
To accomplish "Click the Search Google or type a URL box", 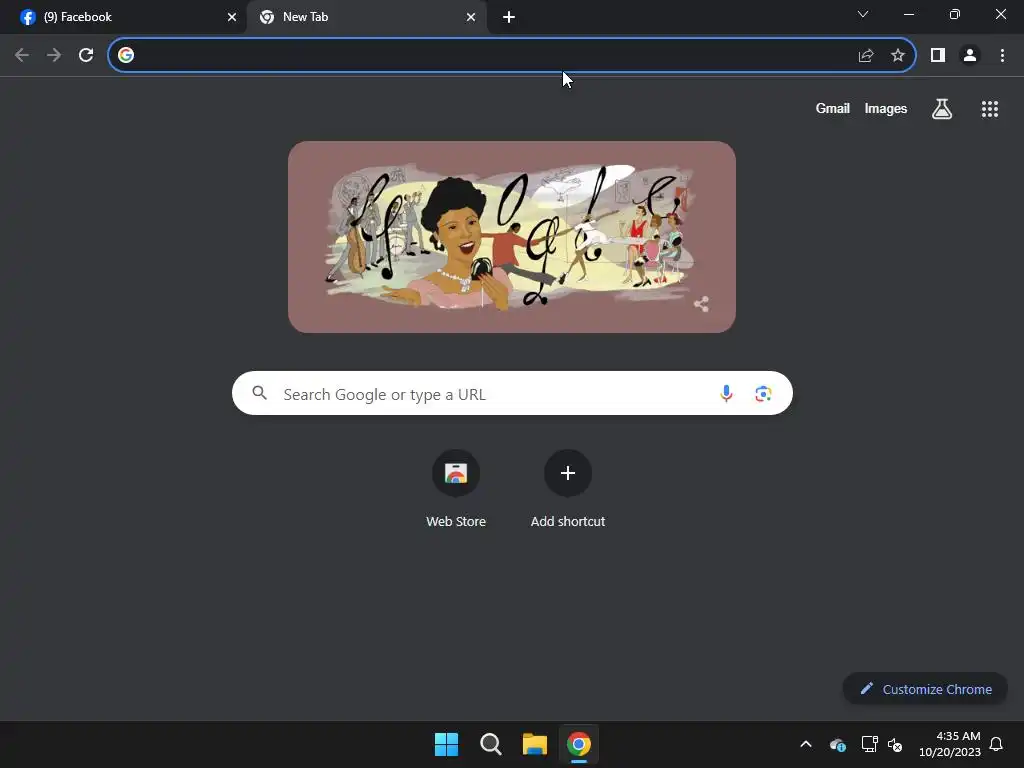I will pyautogui.click(x=512, y=394).
